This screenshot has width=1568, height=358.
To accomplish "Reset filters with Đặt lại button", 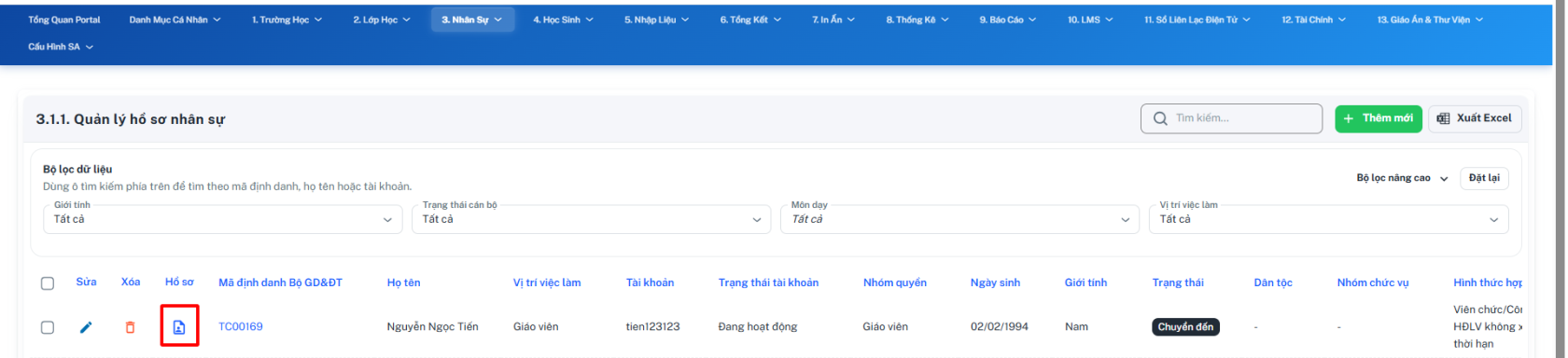I will pos(1484,178).
